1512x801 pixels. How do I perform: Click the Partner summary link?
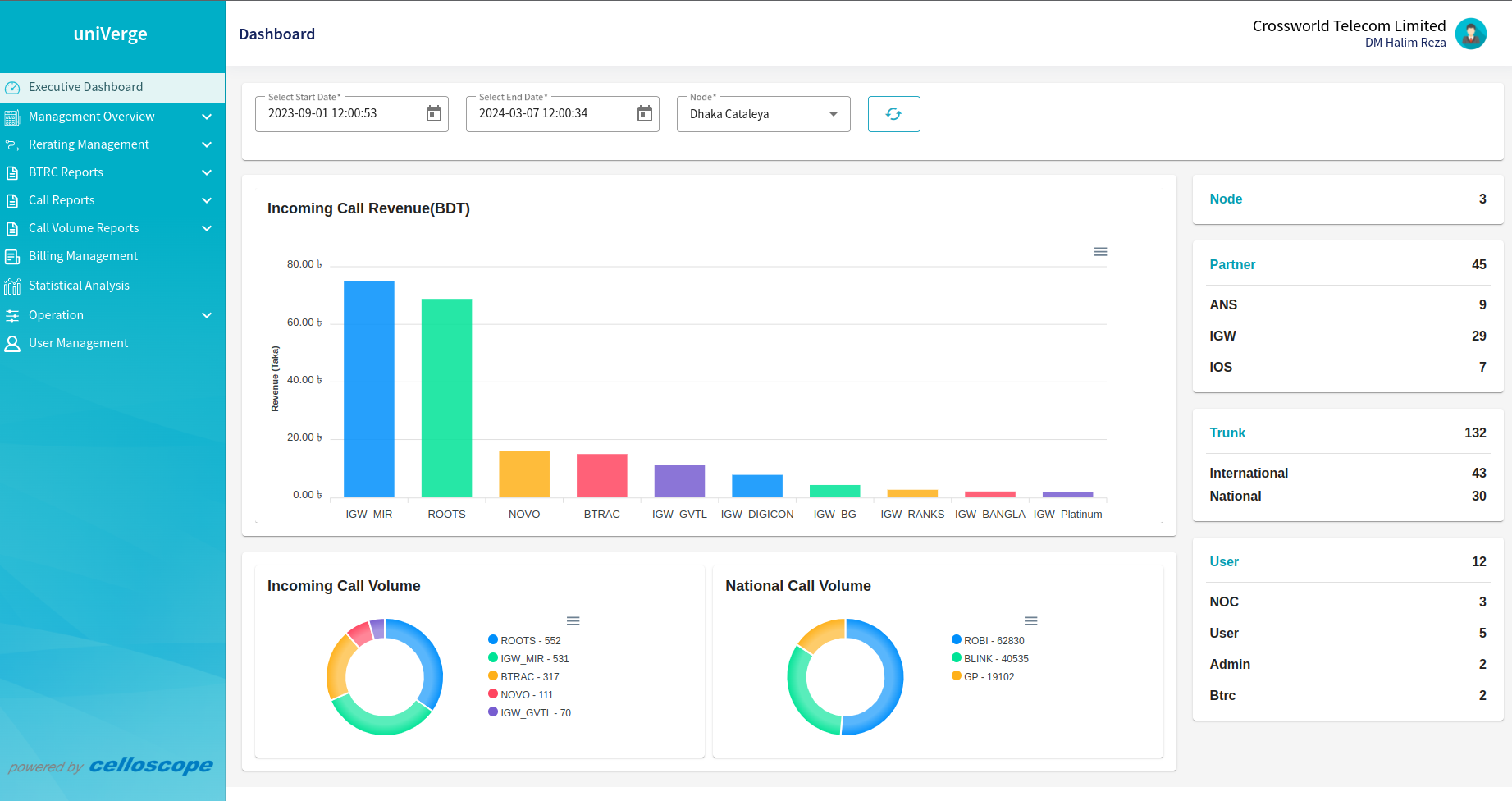pyautogui.click(x=1232, y=265)
